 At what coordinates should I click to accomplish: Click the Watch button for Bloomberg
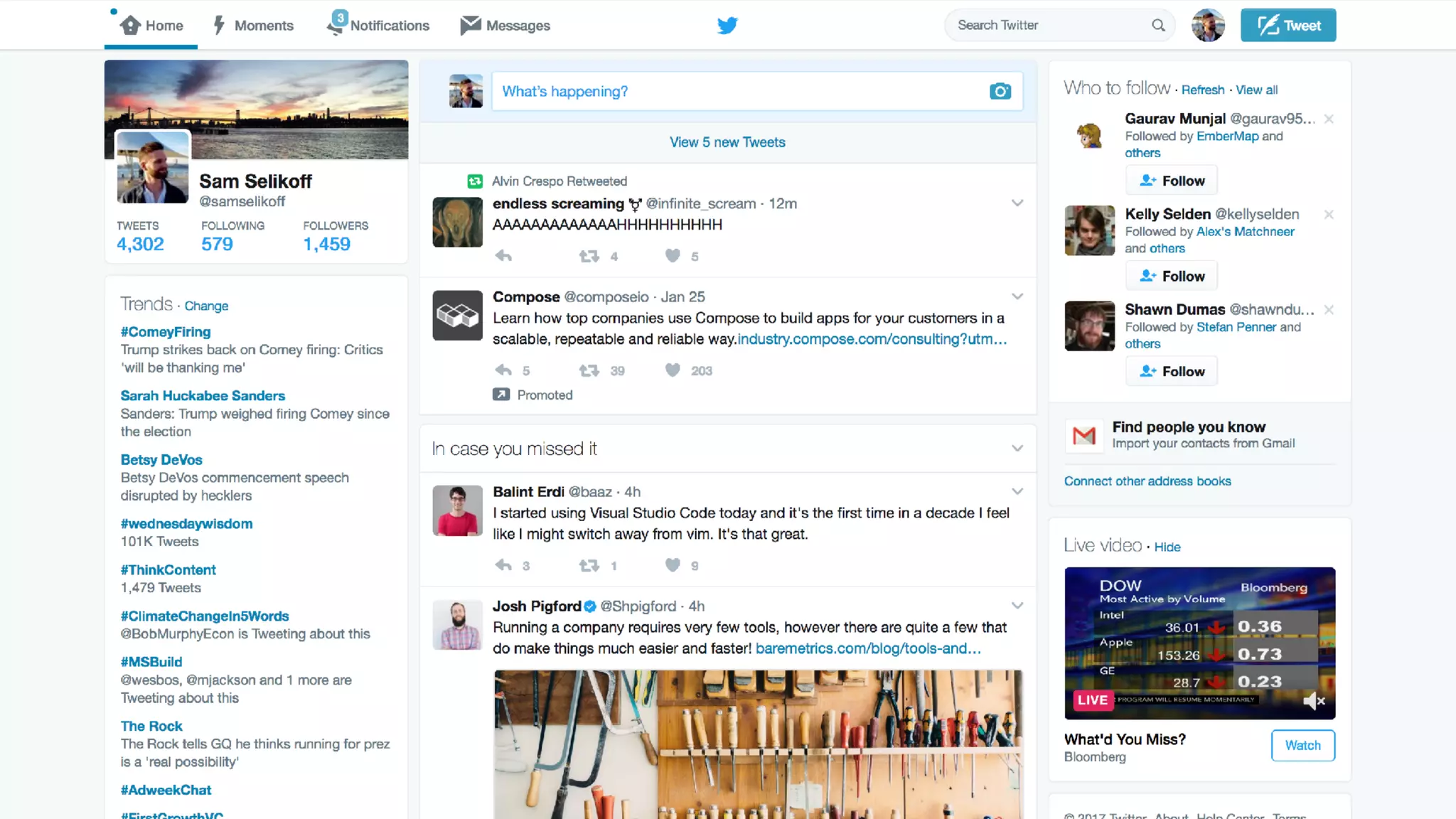click(x=1302, y=745)
